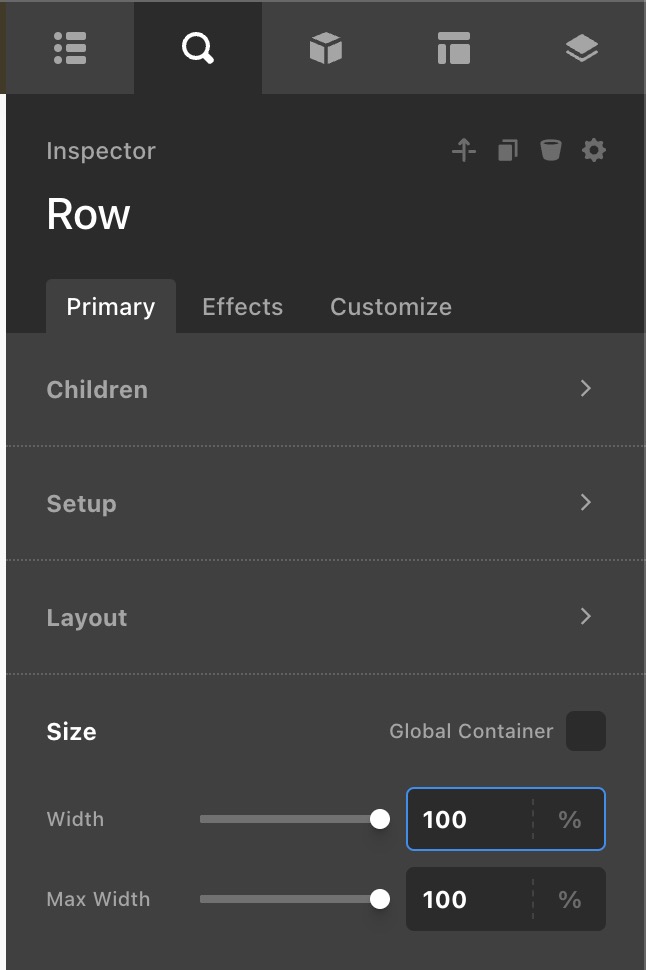The image size is (646, 970).
Task: Select the Primary tab
Action: [110, 307]
